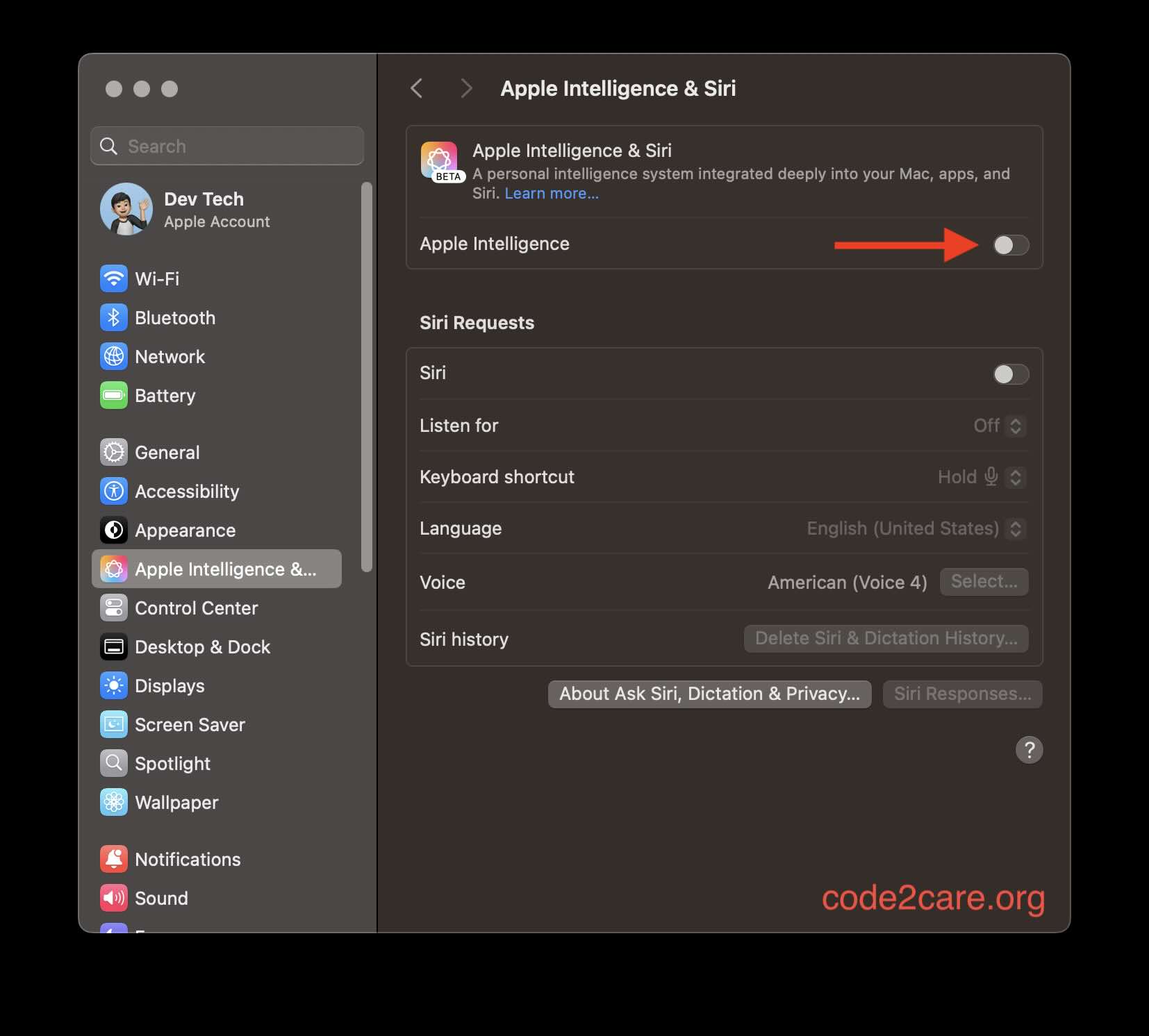Image resolution: width=1149 pixels, height=1036 pixels.
Task: Select Desktop & Dock in sidebar
Action: click(202, 647)
